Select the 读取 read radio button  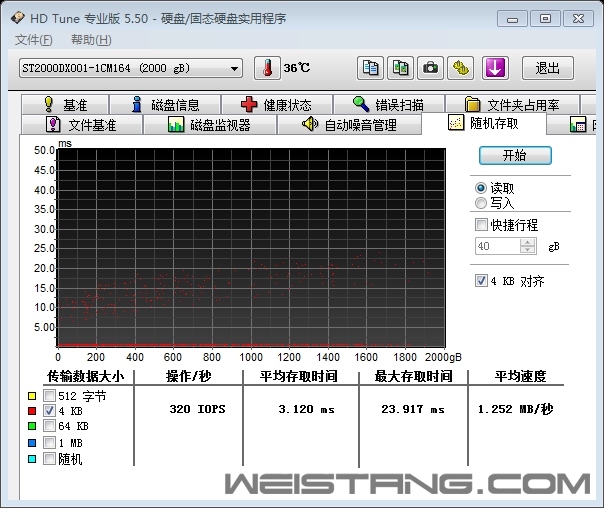click(481, 188)
